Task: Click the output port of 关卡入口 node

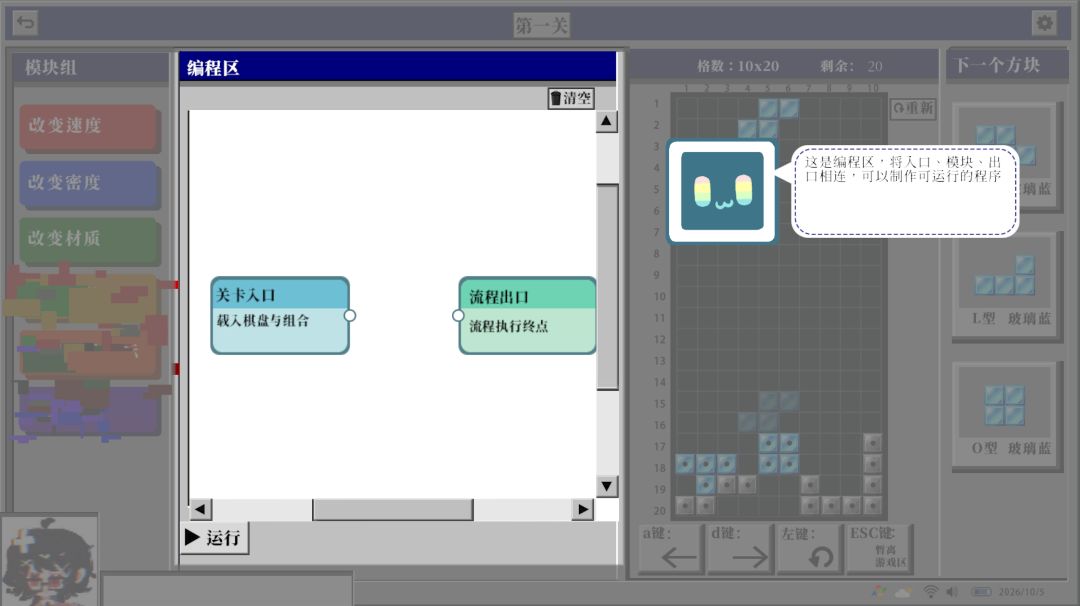Action: pos(350,315)
